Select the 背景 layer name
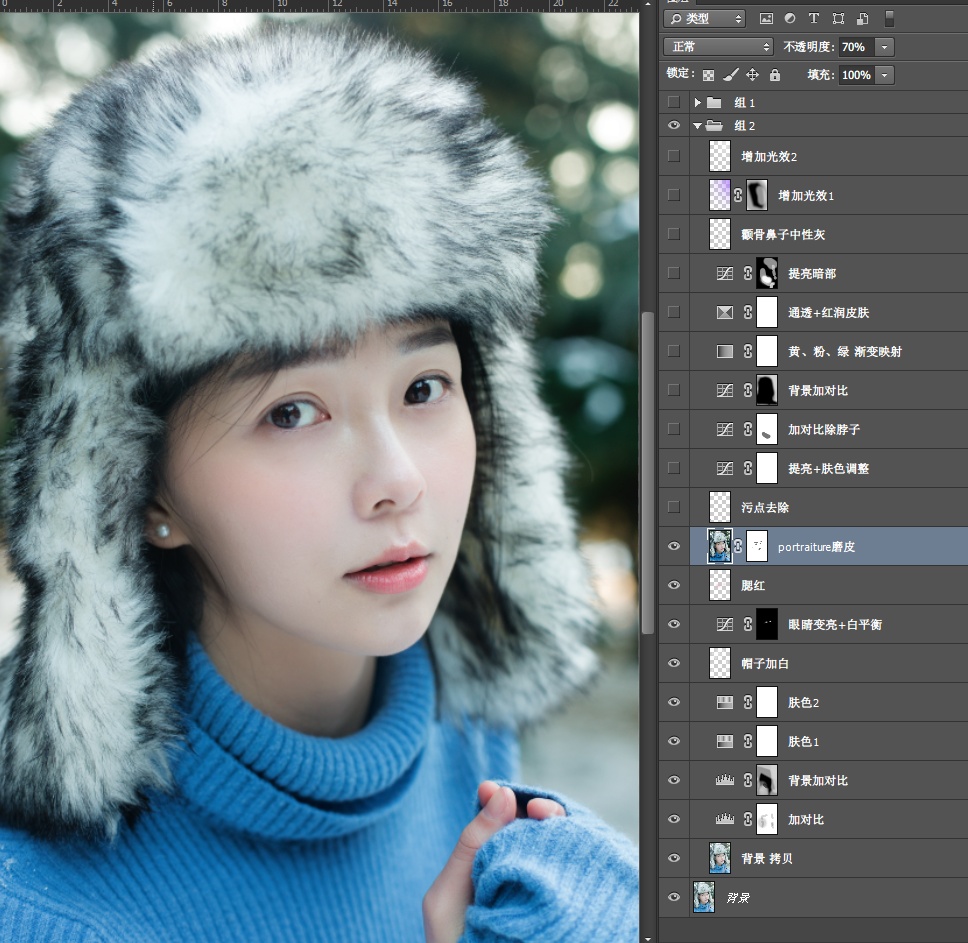Screen dimensions: 968x943 (738, 897)
